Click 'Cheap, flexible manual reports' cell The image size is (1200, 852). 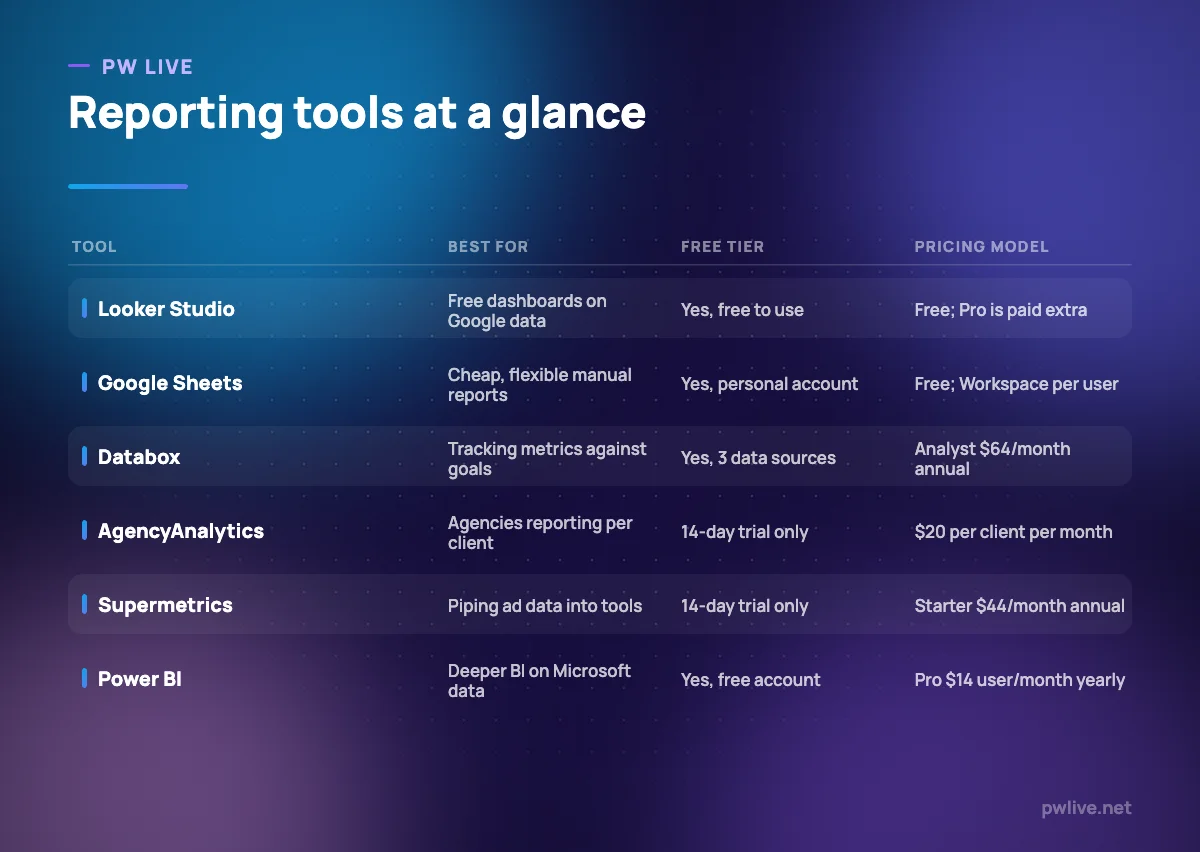(x=540, y=384)
